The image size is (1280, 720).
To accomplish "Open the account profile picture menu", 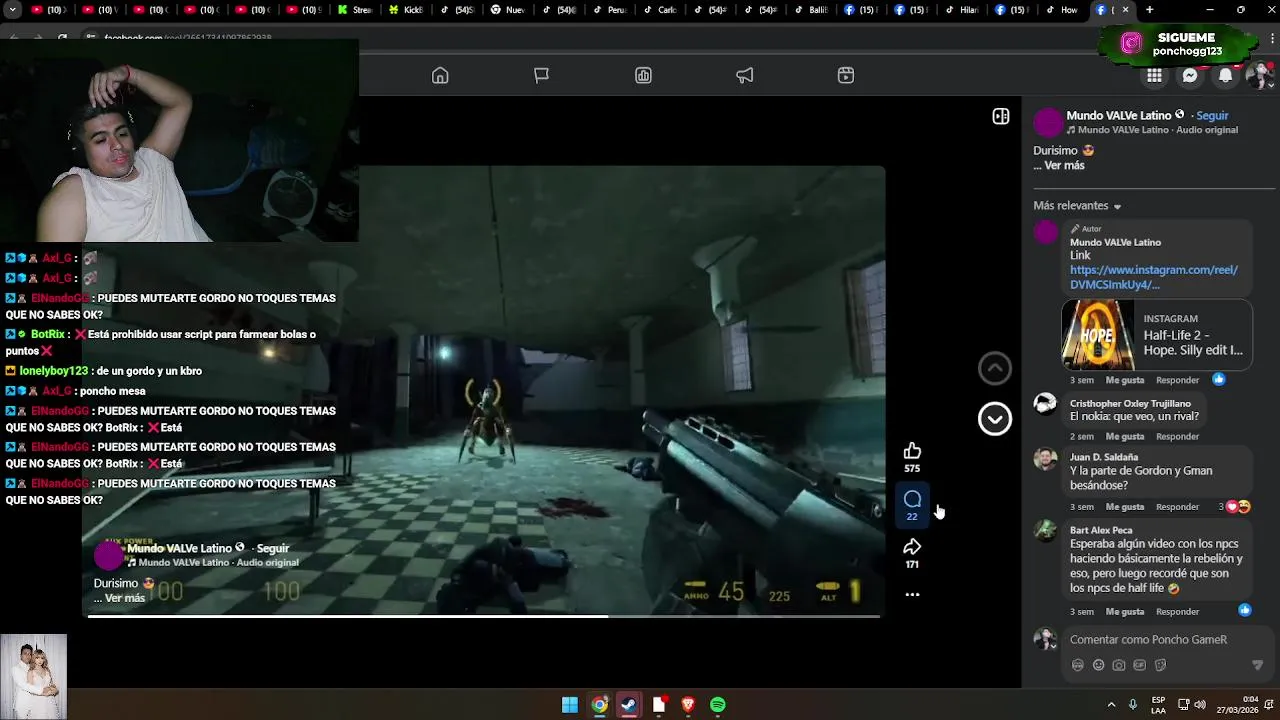I will (1258, 76).
